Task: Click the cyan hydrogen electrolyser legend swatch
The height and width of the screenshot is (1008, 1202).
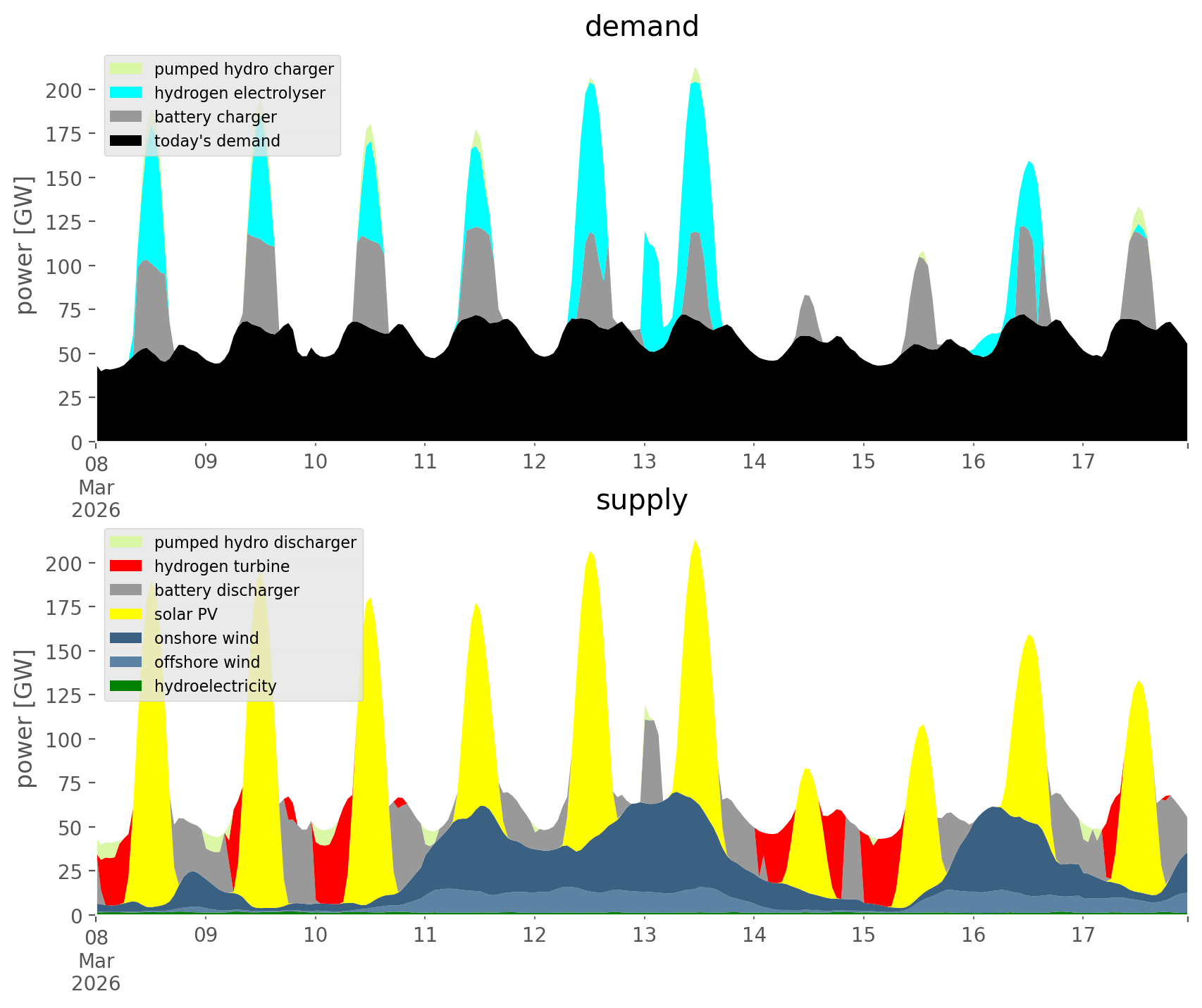Action: [x=126, y=93]
